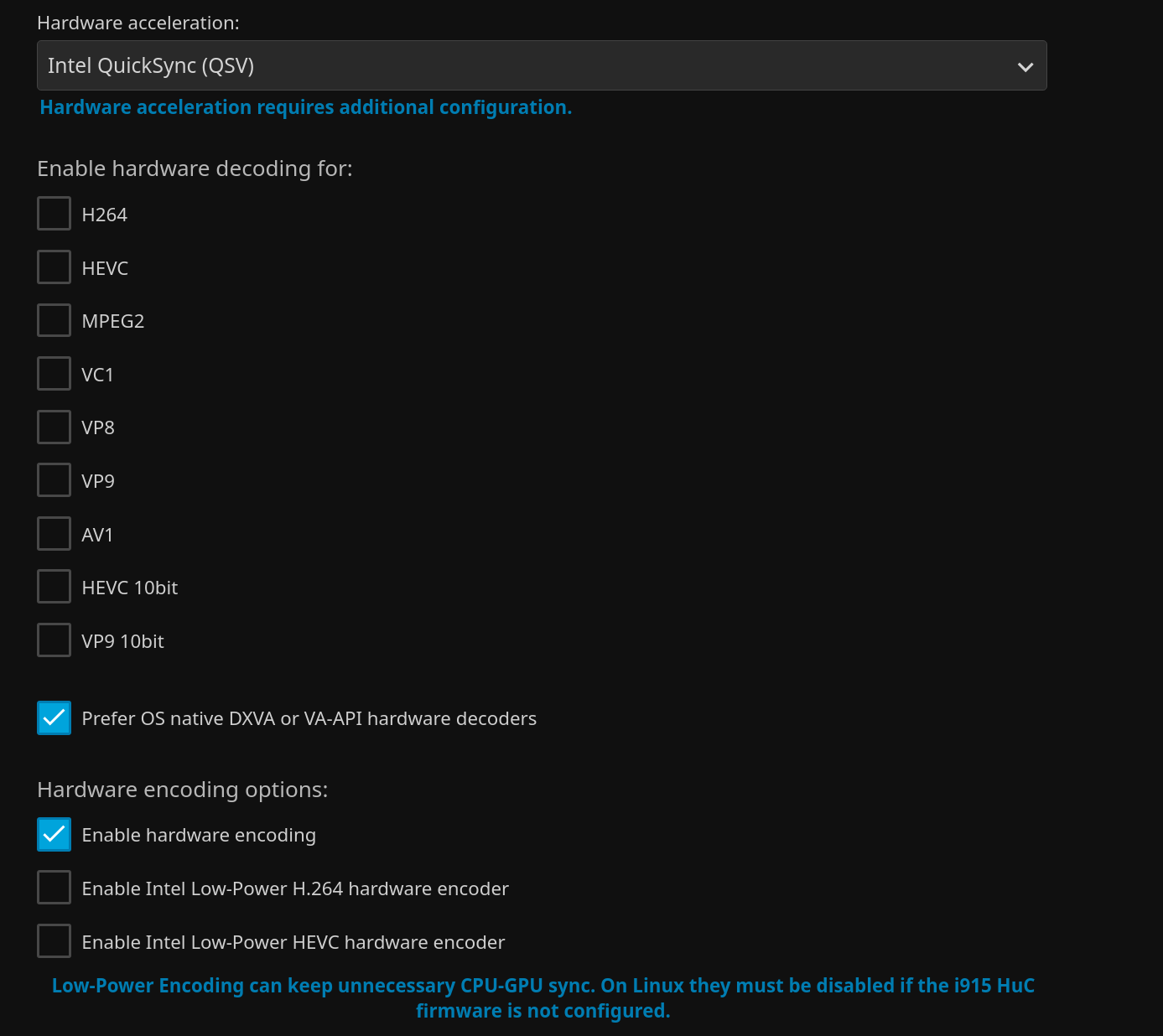
Task: Enable VP9 10bit hardware decoding
Action: [x=54, y=640]
